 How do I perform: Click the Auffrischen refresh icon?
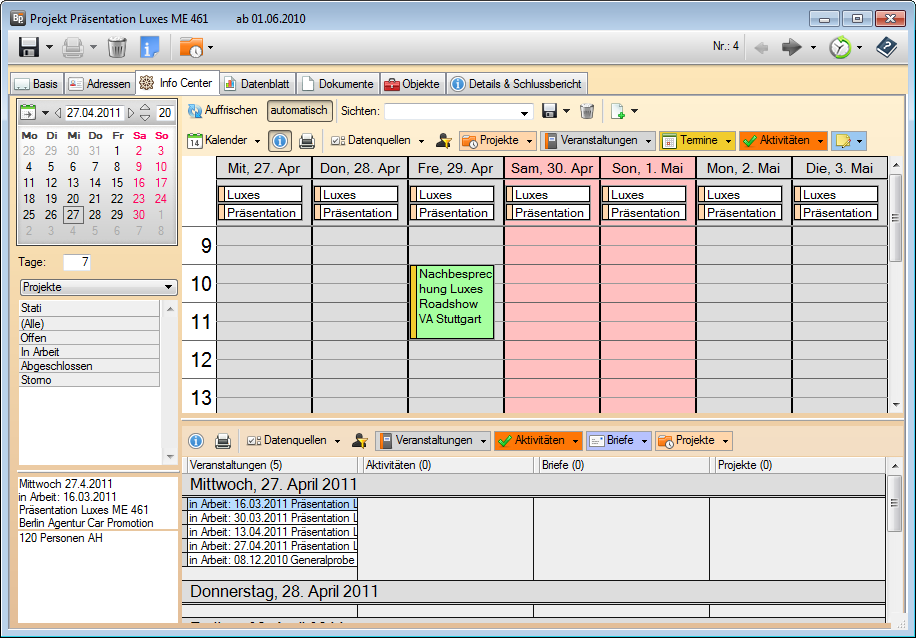pos(196,111)
